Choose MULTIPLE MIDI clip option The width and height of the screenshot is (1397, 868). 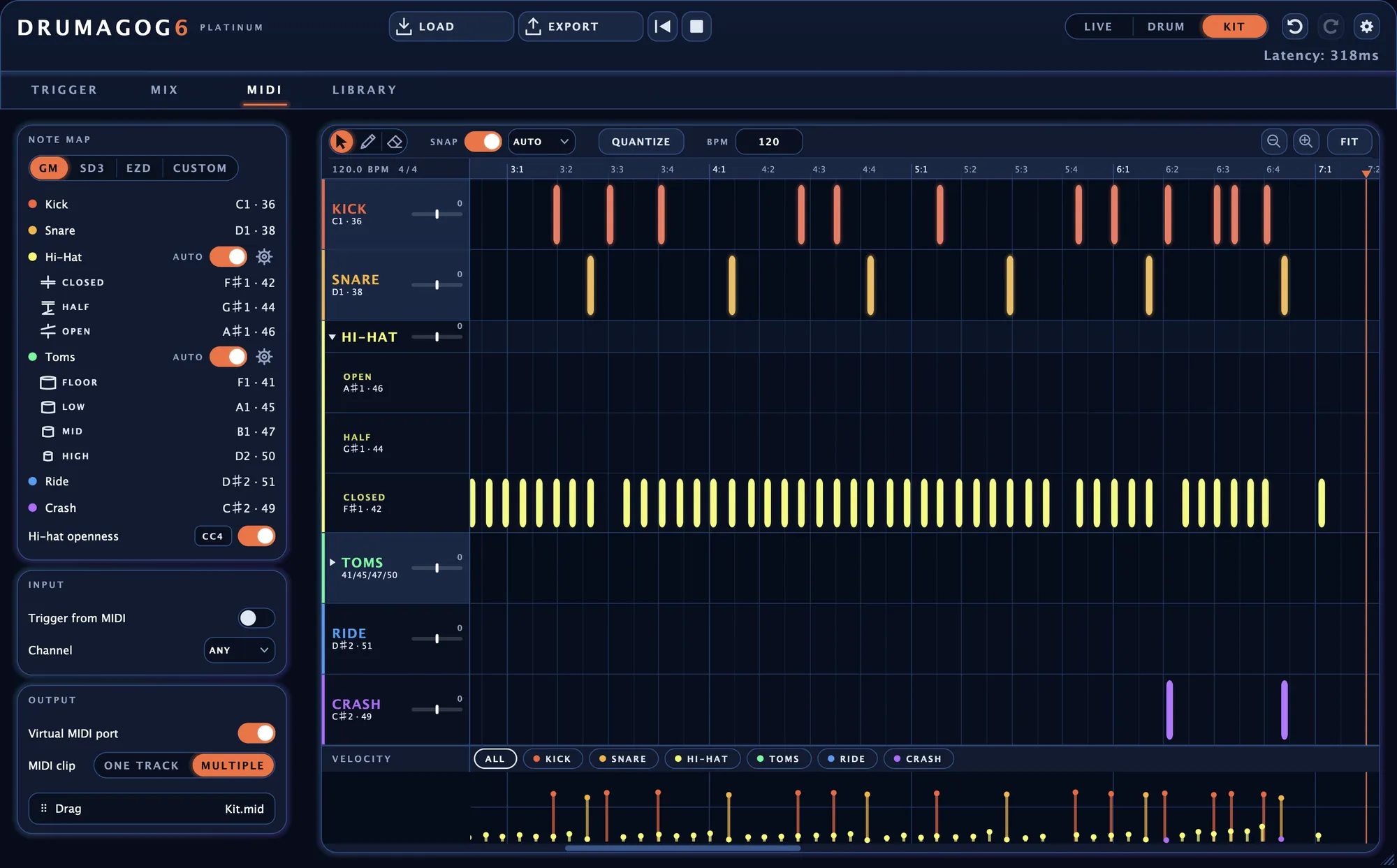[x=233, y=766]
